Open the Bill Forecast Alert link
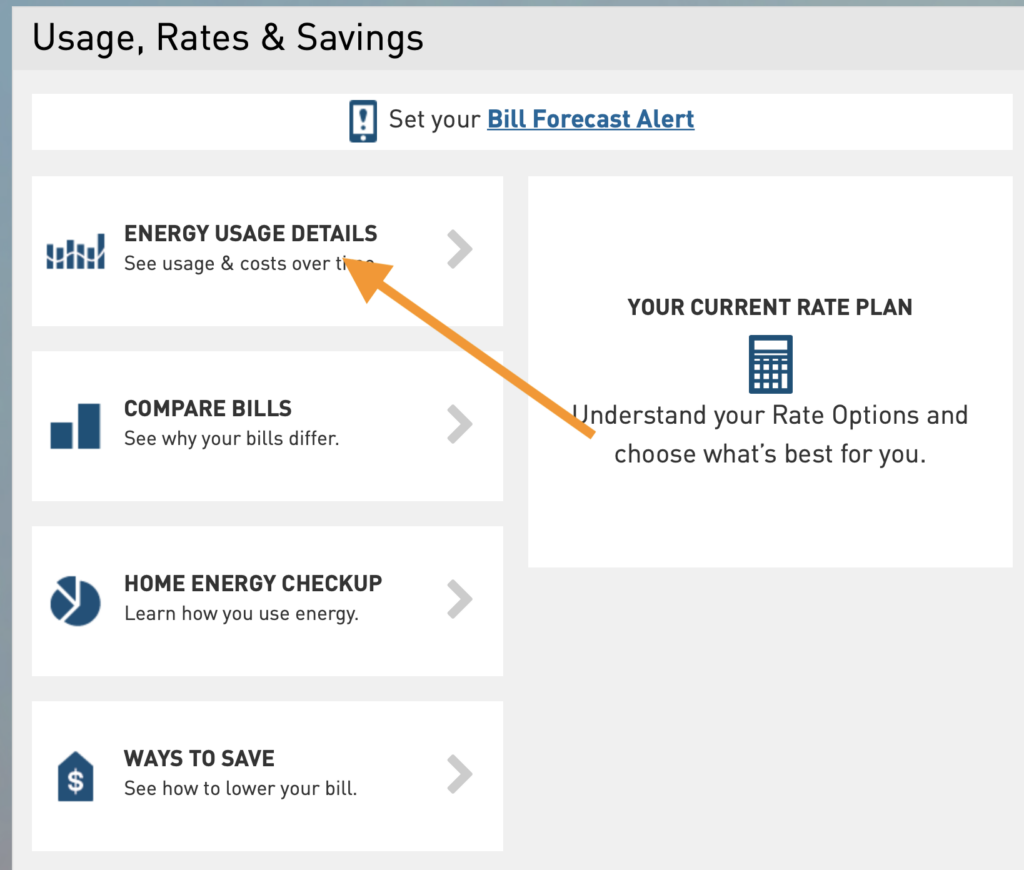 (x=590, y=119)
